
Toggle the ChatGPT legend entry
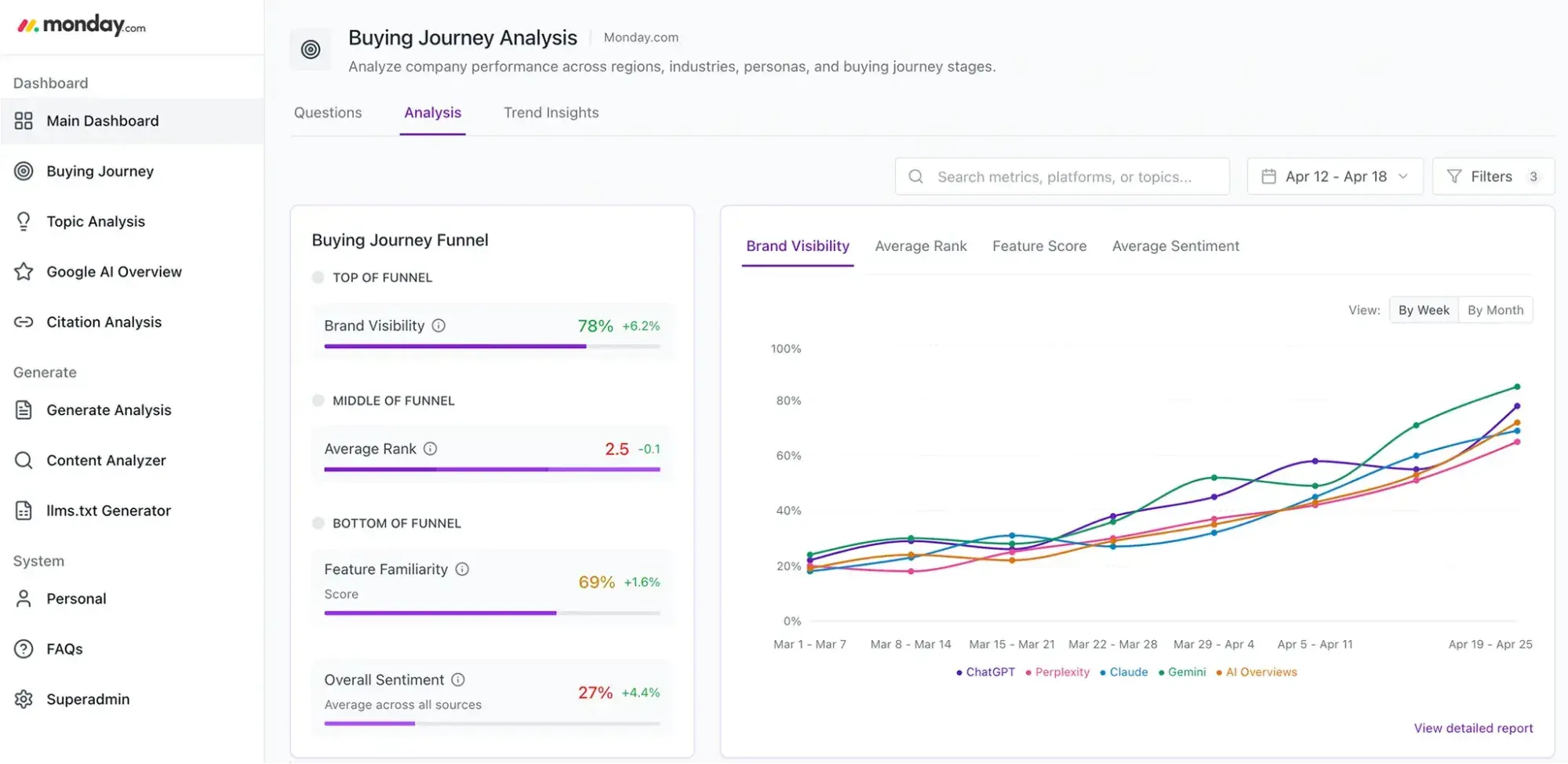pyautogui.click(x=985, y=672)
